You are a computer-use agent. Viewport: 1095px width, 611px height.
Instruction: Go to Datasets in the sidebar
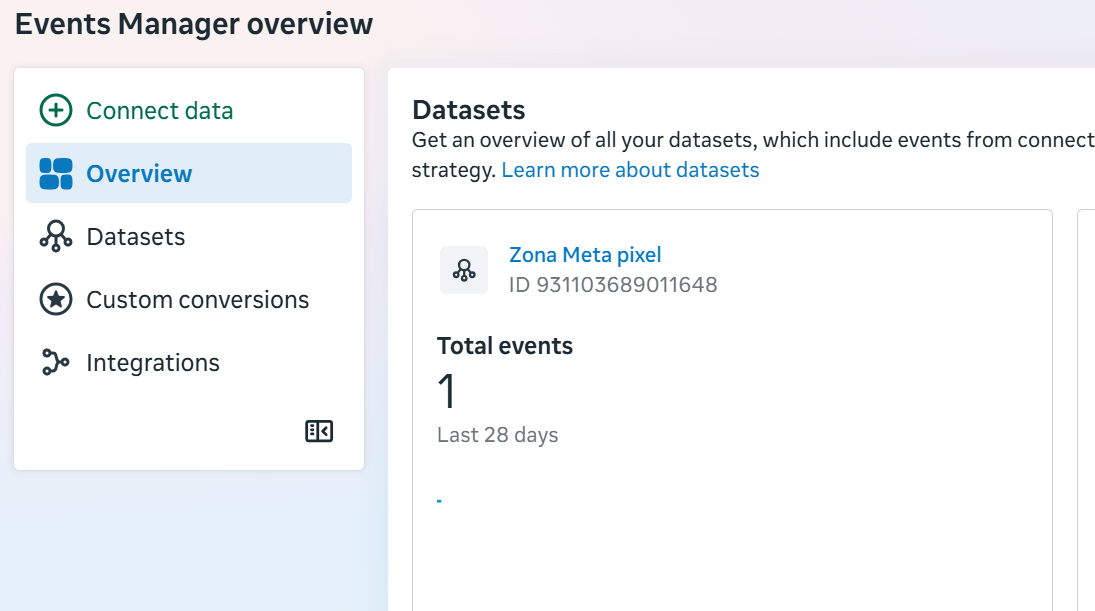click(x=189, y=237)
